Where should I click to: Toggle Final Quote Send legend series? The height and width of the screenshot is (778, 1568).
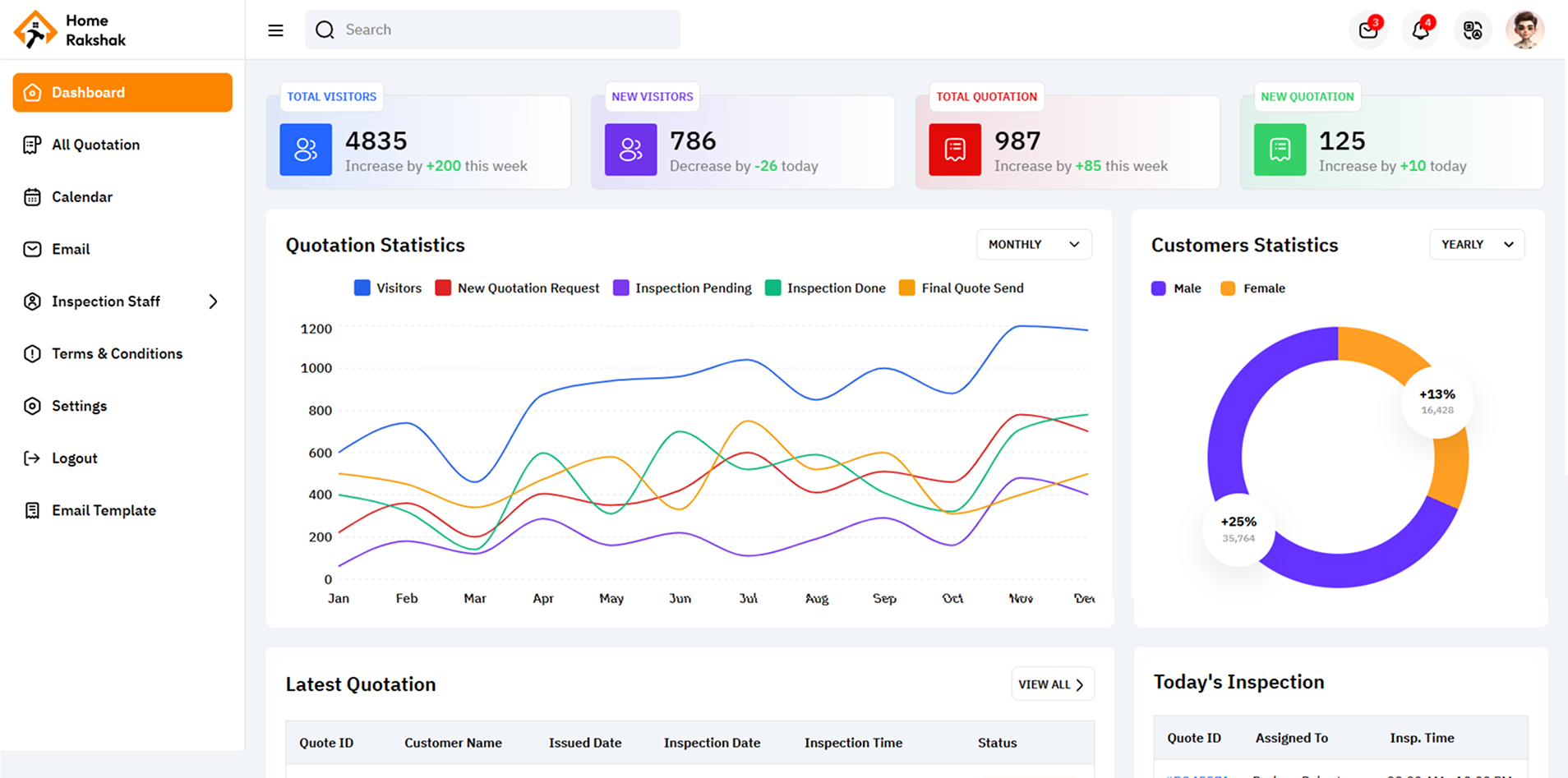962,288
